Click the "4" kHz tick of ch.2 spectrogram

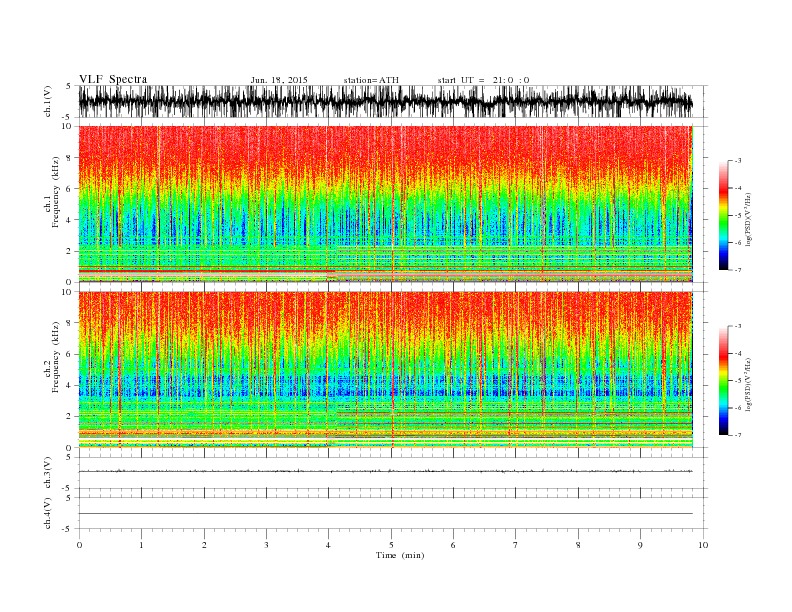tap(70, 385)
